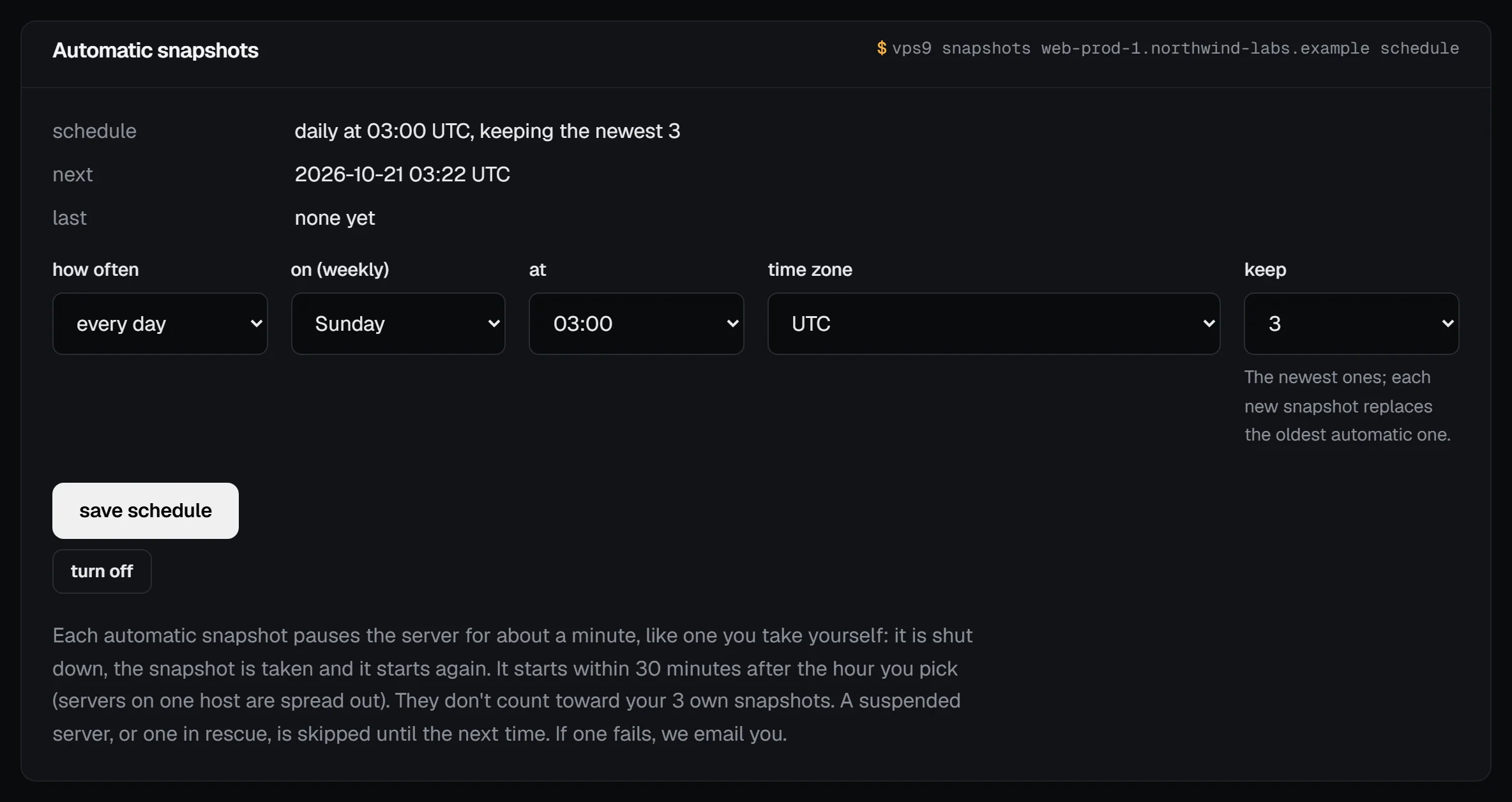Screen dimensions: 1512x802
Task: Click the 'none yet' last snapshot value
Action: click(335, 218)
